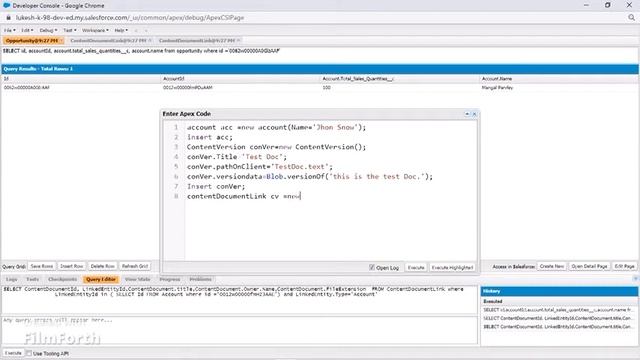The height and width of the screenshot is (360, 640).
Task: Open the Problems tab
Action: click(x=200, y=279)
